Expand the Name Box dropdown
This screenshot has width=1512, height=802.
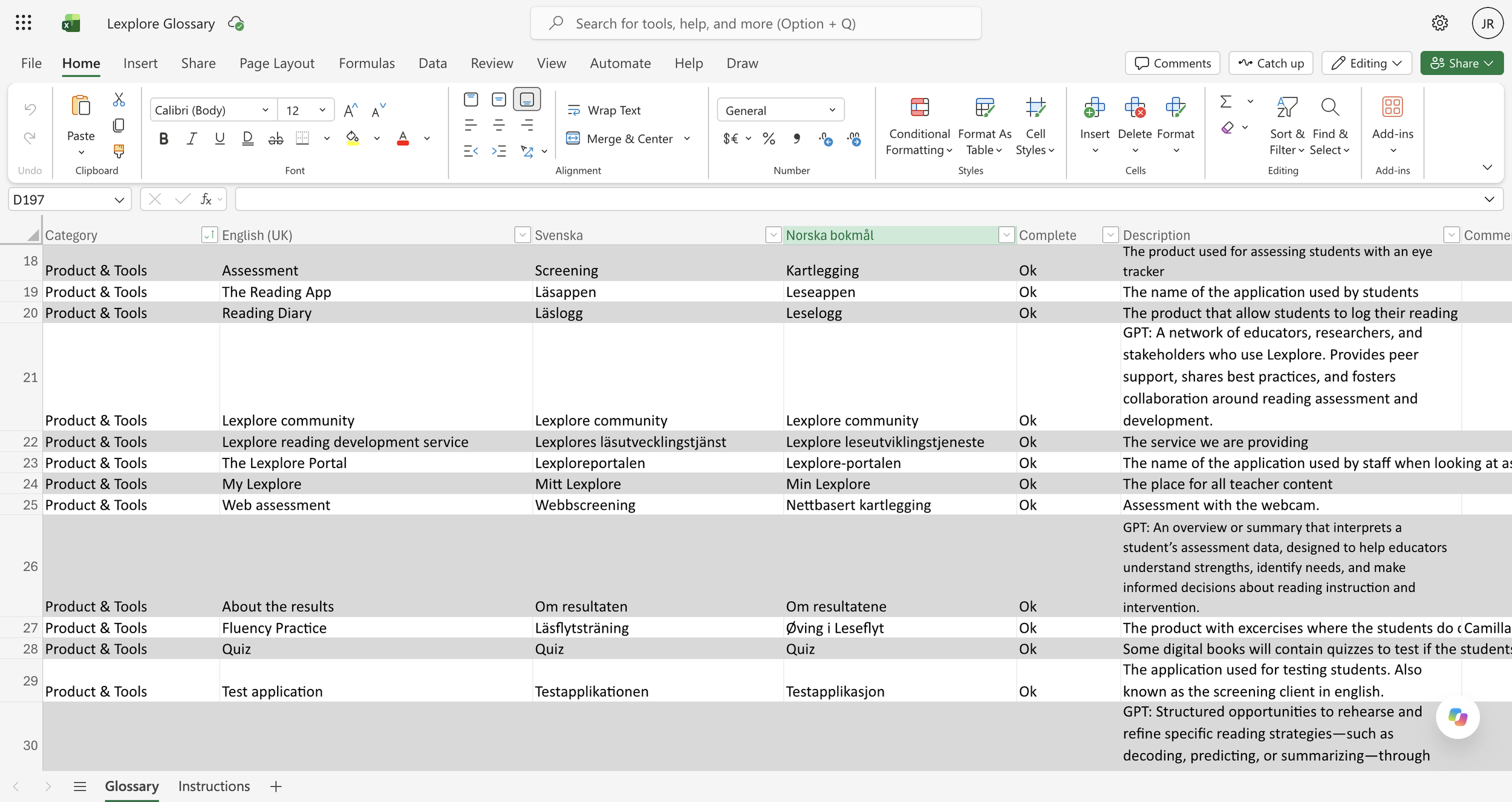(x=119, y=200)
